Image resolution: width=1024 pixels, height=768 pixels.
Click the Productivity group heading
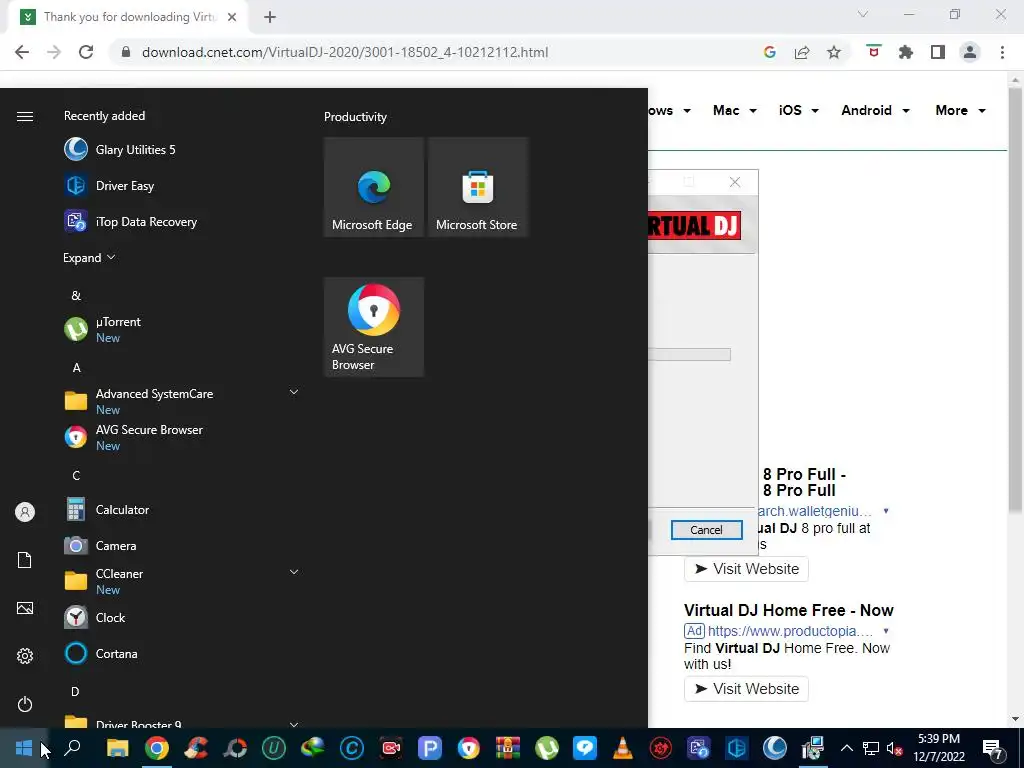pos(355,117)
